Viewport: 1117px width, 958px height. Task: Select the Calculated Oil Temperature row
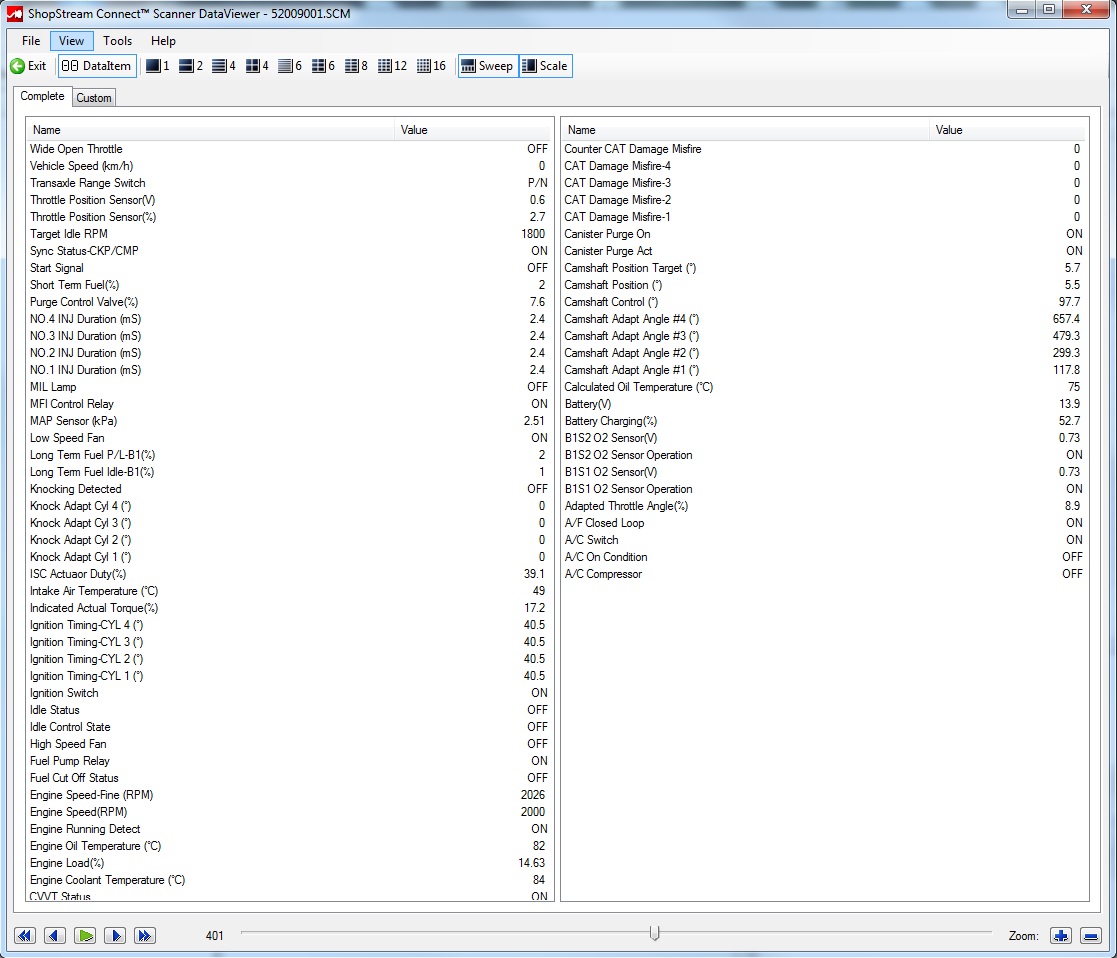(824, 387)
